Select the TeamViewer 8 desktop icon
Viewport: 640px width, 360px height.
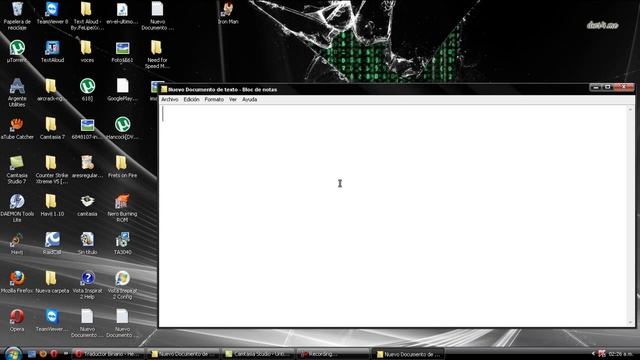click(52, 13)
